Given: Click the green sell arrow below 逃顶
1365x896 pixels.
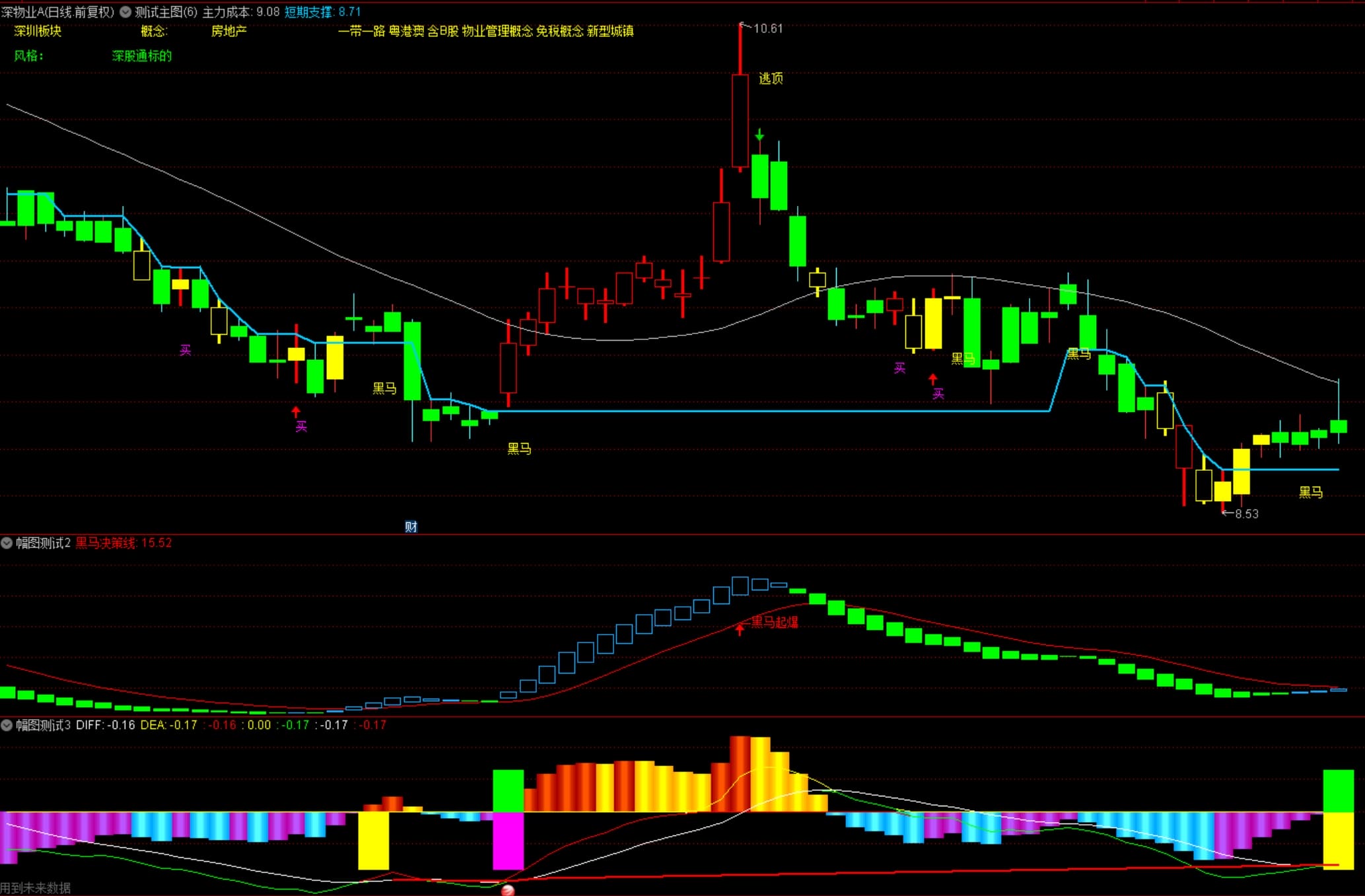Looking at the screenshot, I should [759, 135].
